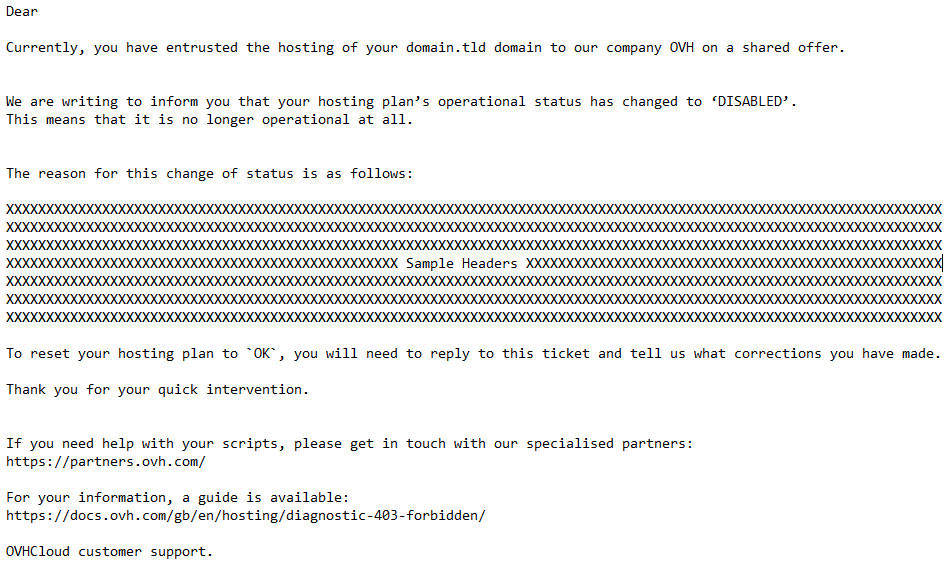Open the partners.ovh.com link
The image size is (950, 570).
pos(106,461)
